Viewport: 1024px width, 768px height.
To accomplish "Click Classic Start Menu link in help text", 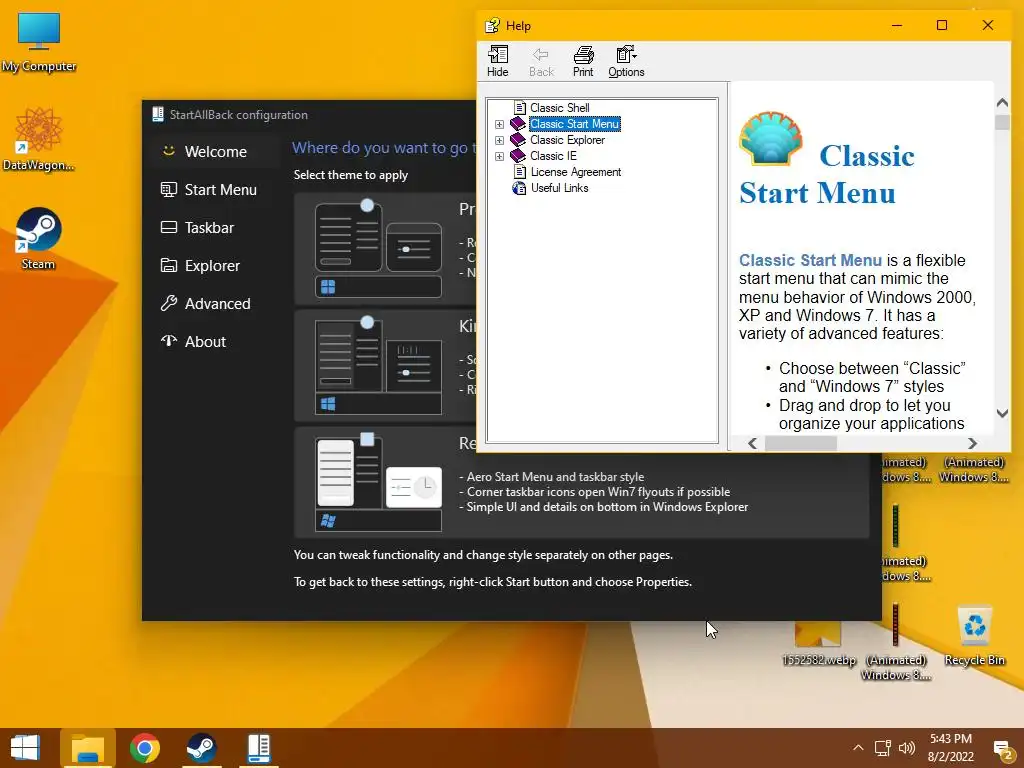I will [810, 260].
